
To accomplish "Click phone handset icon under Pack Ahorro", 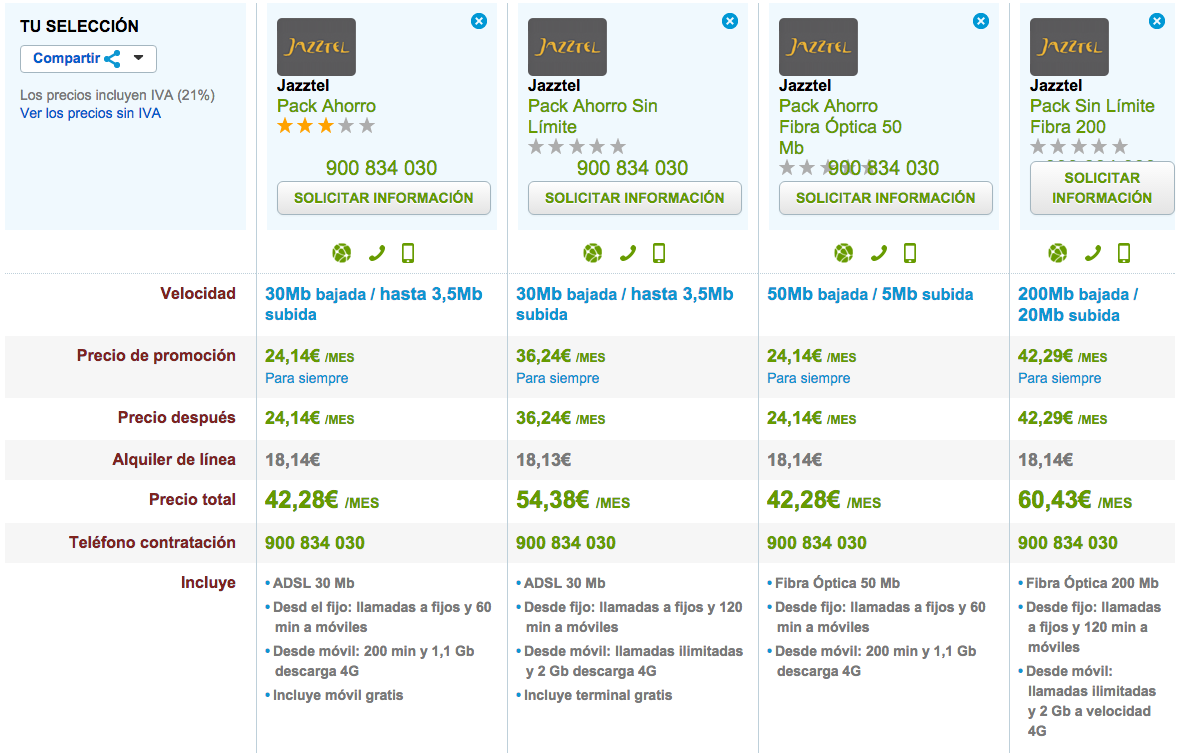I will tap(376, 253).
